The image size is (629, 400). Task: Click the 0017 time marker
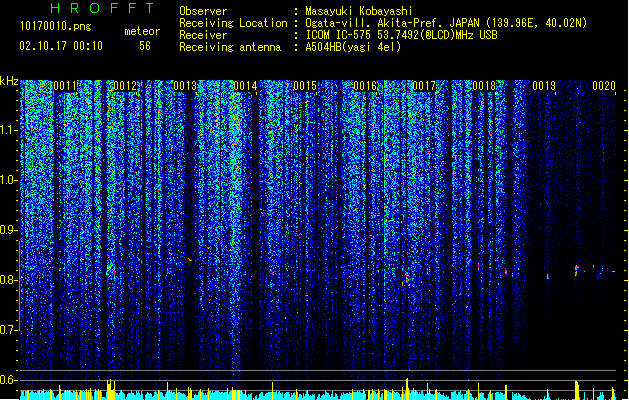click(424, 86)
